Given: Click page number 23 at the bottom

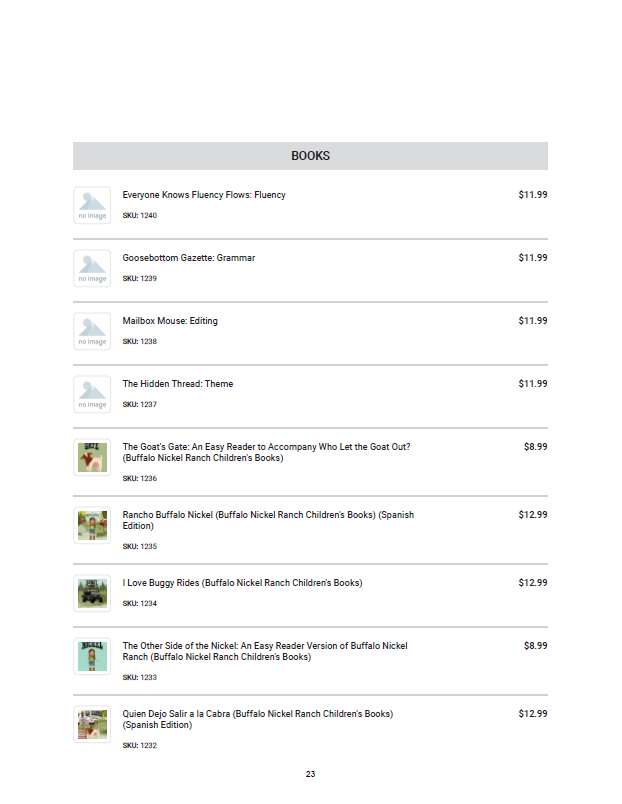Looking at the screenshot, I should 310,775.
